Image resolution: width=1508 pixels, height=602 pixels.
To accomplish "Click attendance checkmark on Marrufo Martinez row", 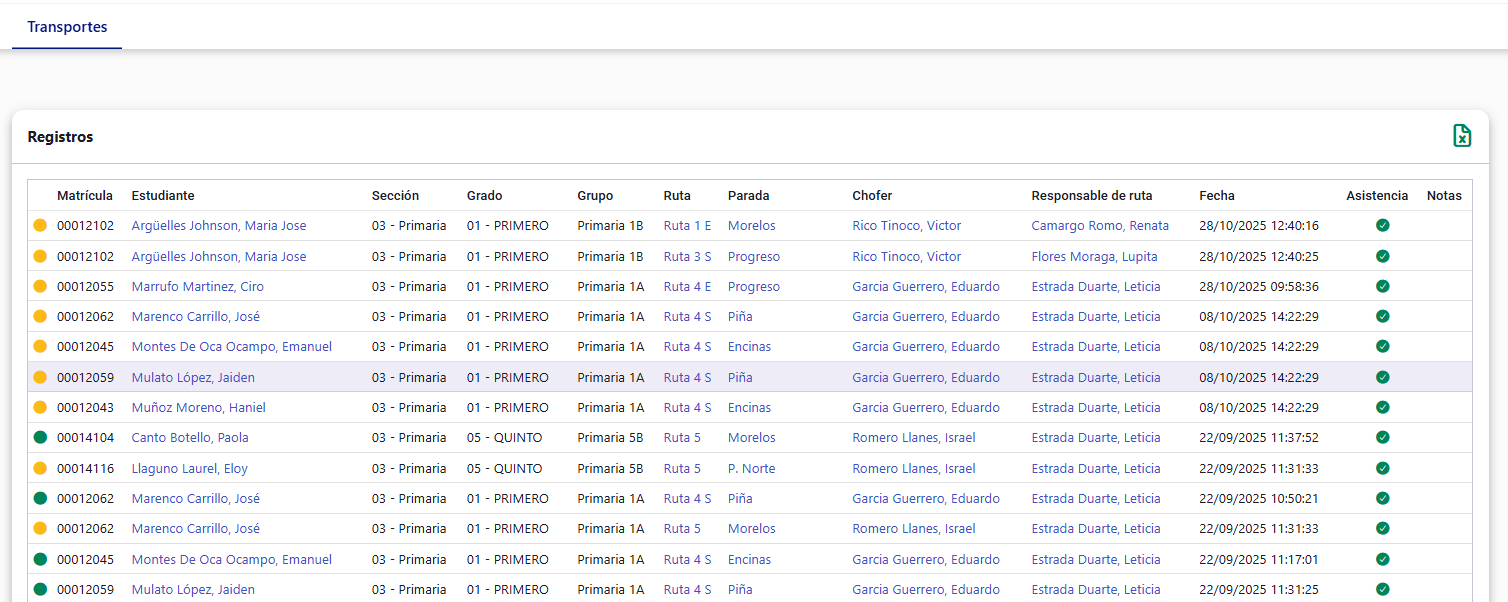I will tap(1382, 286).
